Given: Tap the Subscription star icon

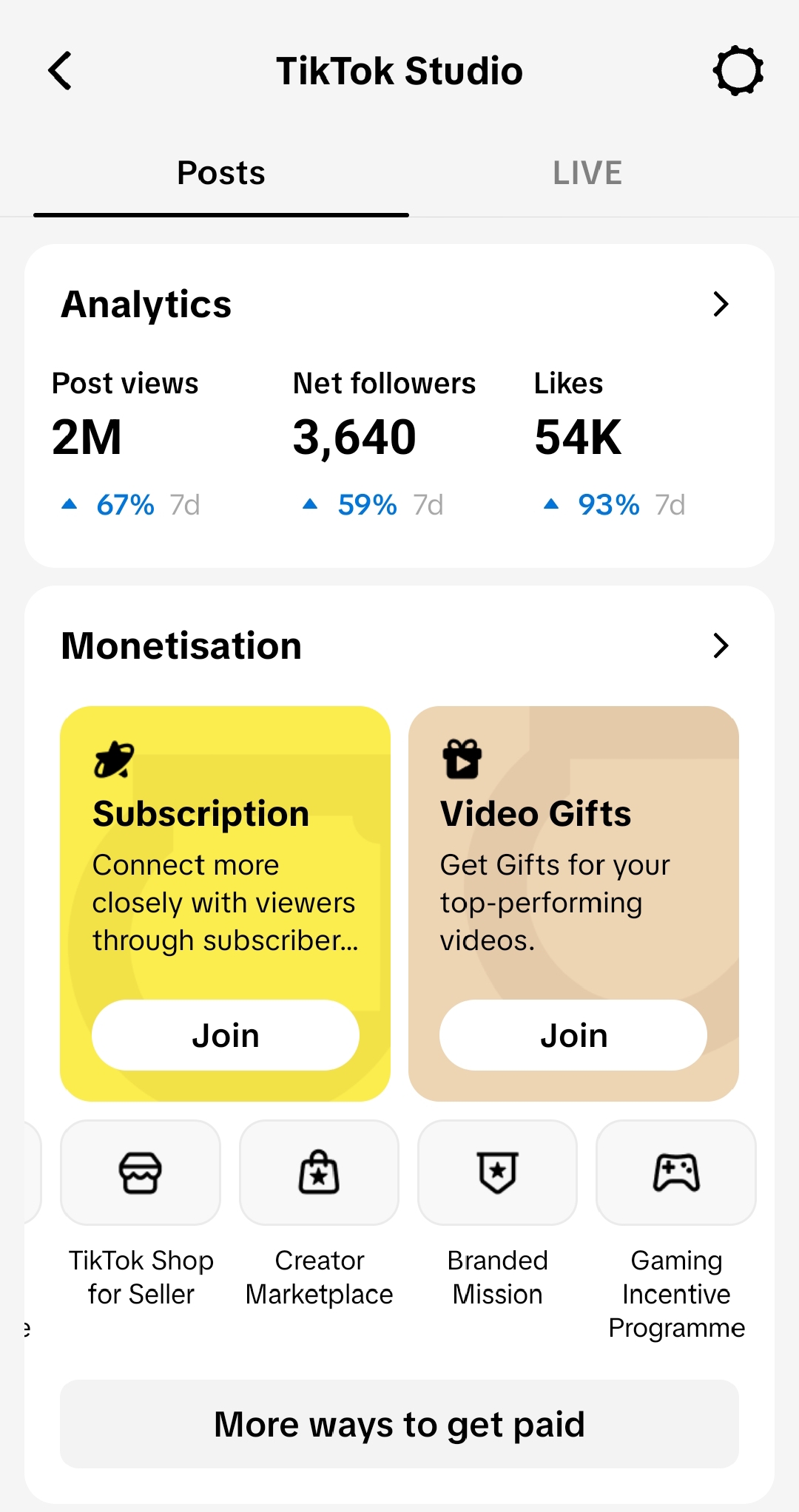Looking at the screenshot, I should pos(114,759).
